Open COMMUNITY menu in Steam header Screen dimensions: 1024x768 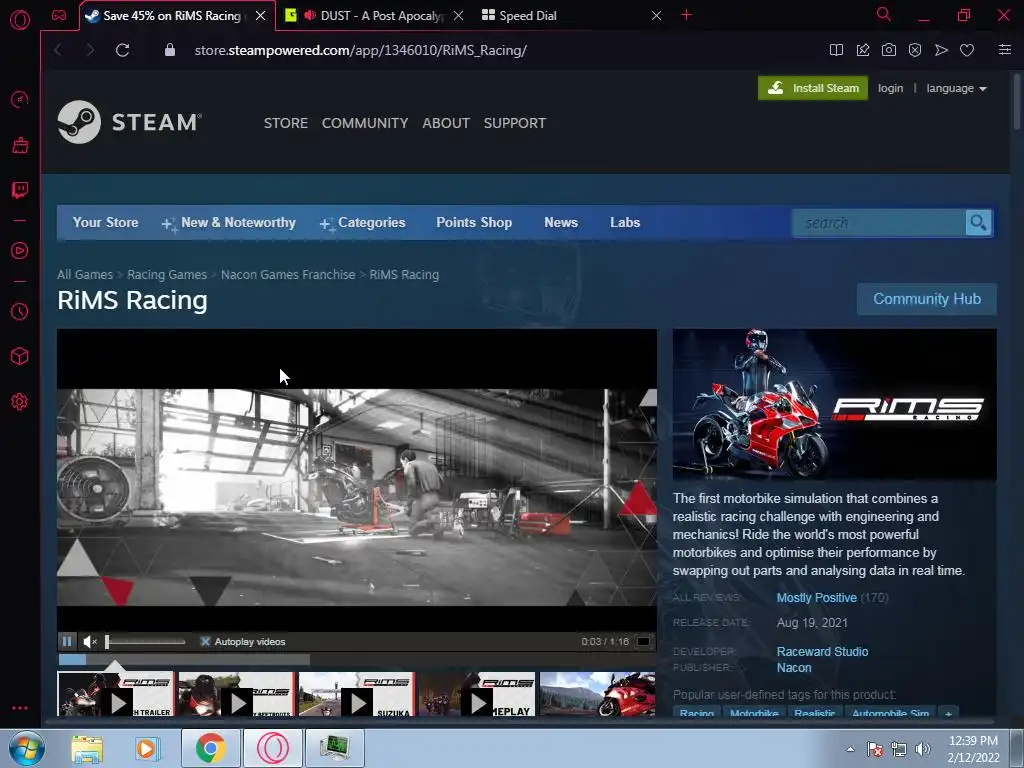[x=364, y=123]
